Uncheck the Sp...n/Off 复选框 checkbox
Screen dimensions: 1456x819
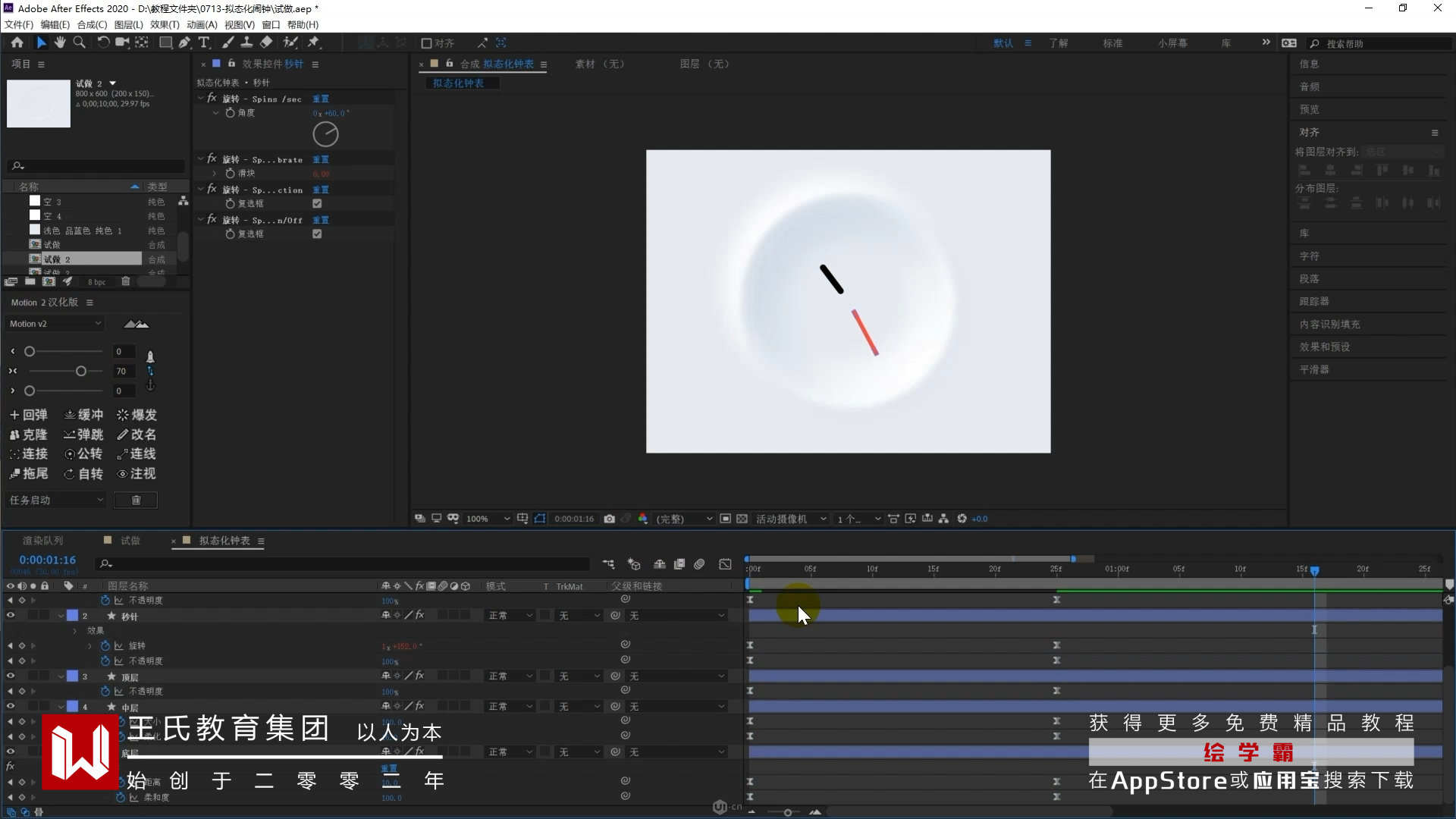tap(317, 234)
